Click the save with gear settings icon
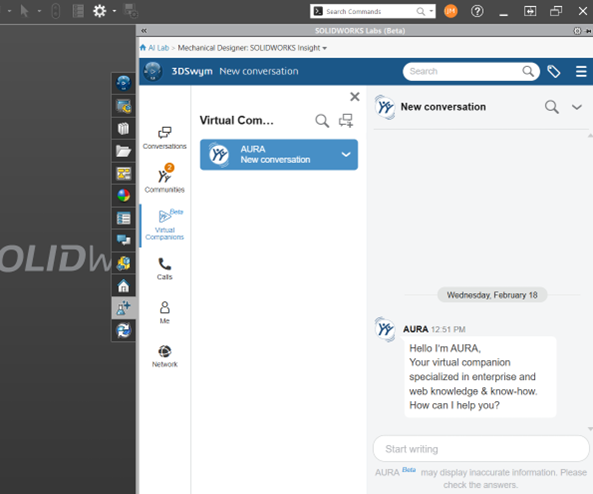Viewport: 593px width, 494px height. tap(131, 11)
